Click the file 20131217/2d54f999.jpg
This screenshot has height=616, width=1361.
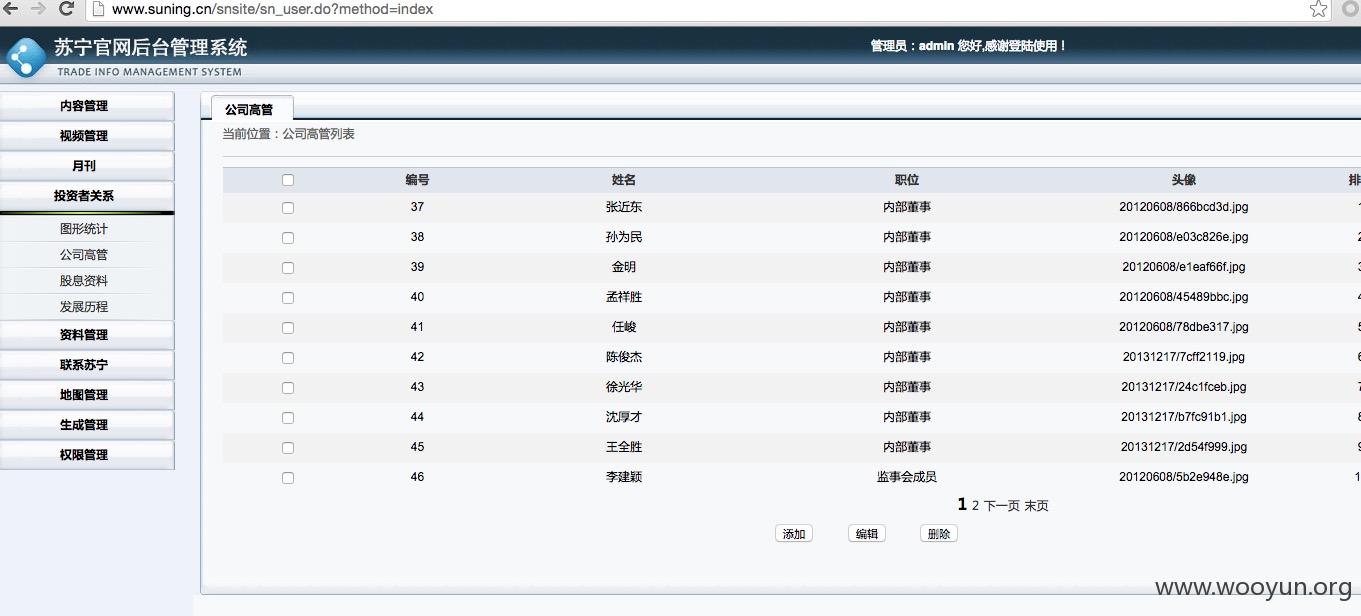pyautogui.click(x=1184, y=447)
